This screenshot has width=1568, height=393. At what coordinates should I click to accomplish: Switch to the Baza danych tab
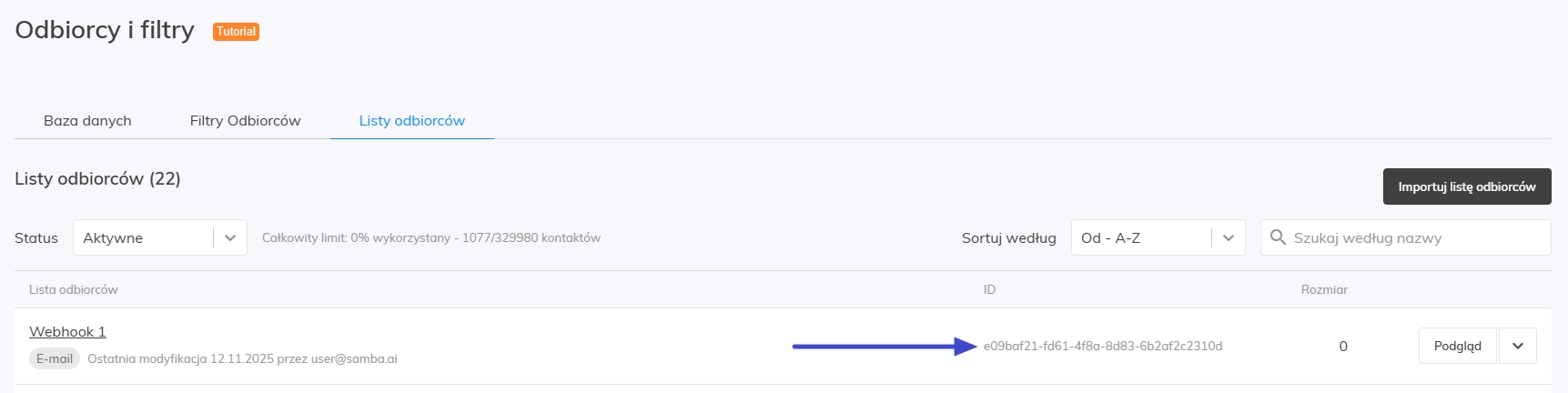click(x=87, y=121)
